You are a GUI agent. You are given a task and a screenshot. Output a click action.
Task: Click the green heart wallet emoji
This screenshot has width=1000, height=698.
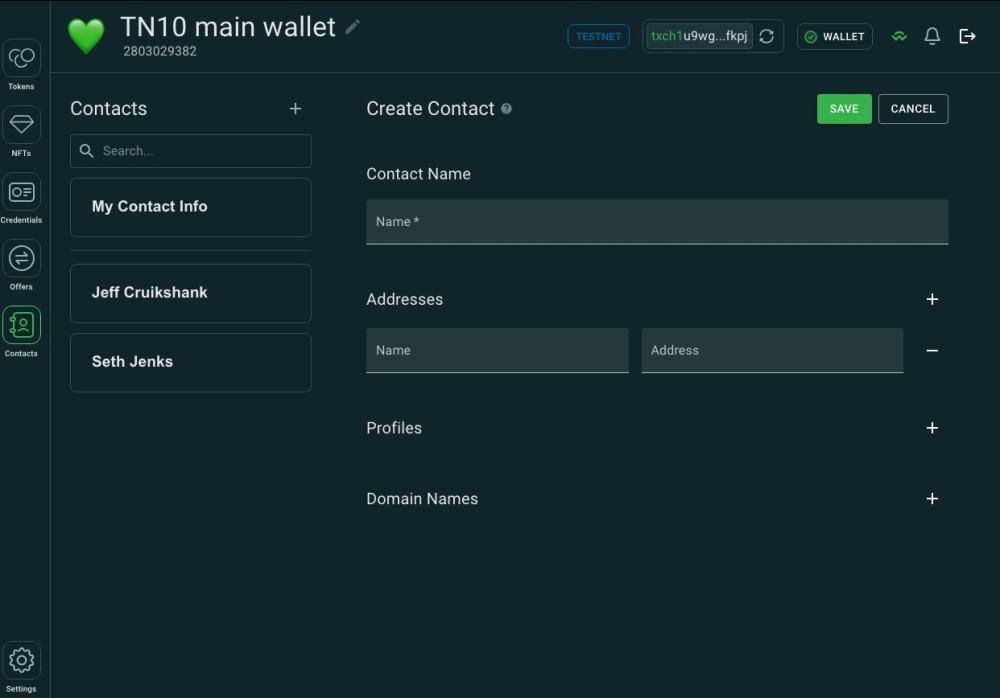click(x=86, y=36)
